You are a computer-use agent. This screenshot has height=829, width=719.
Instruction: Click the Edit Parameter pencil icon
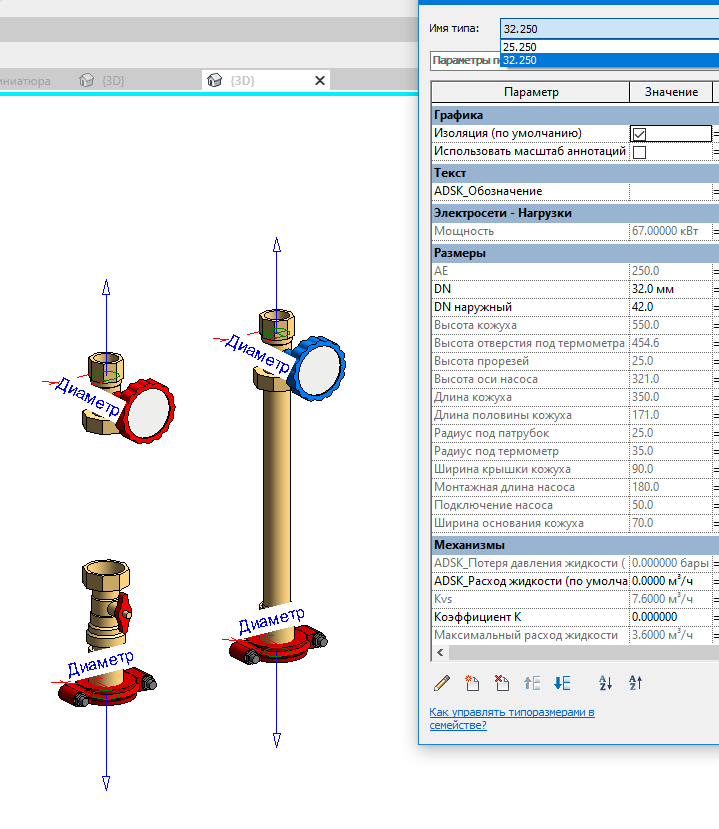click(x=442, y=683)
